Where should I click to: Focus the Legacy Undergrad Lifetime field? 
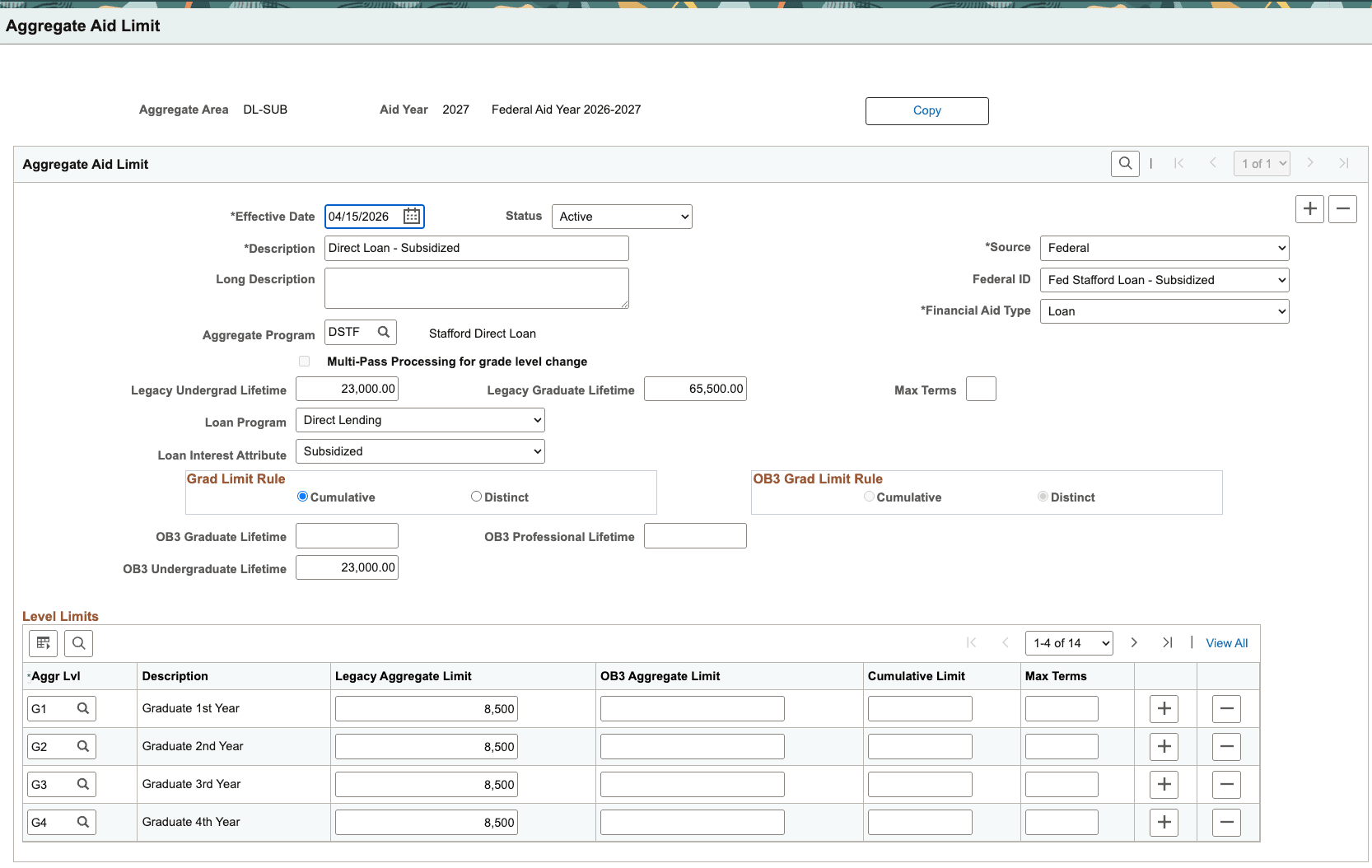pos(347,389)
